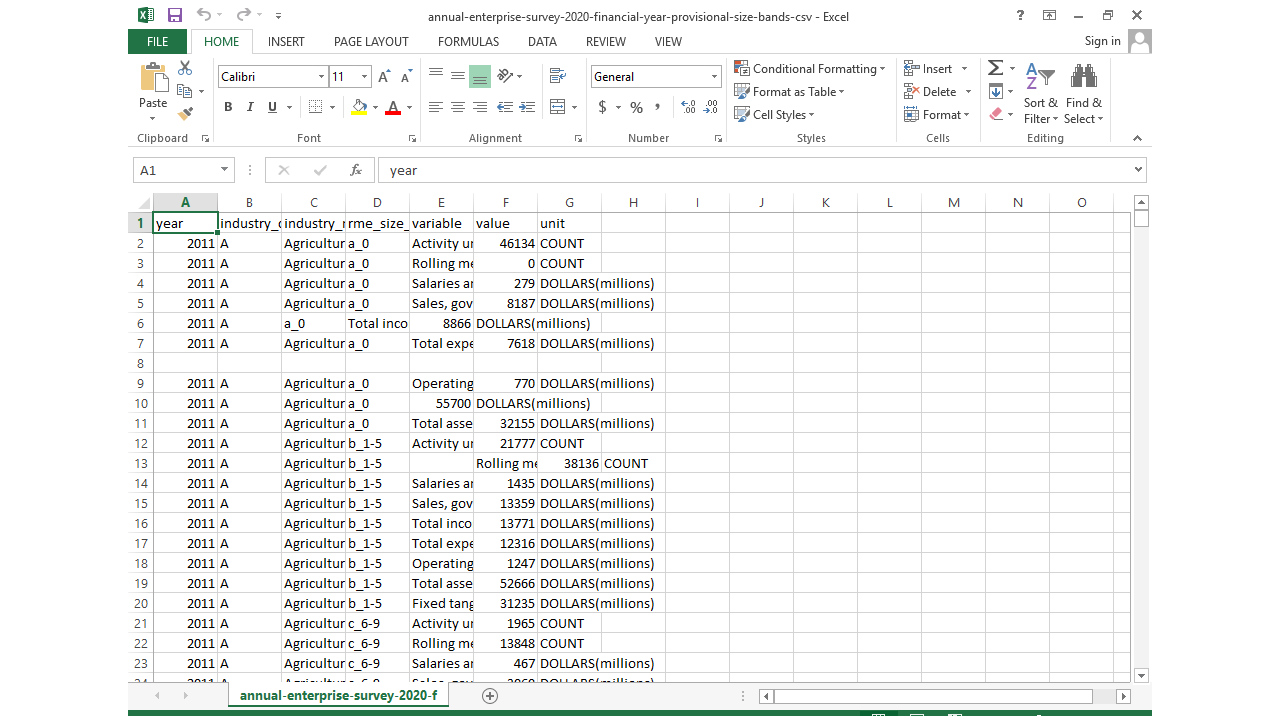Switch to the PAGE LAYOUT tab

[371, 41]
